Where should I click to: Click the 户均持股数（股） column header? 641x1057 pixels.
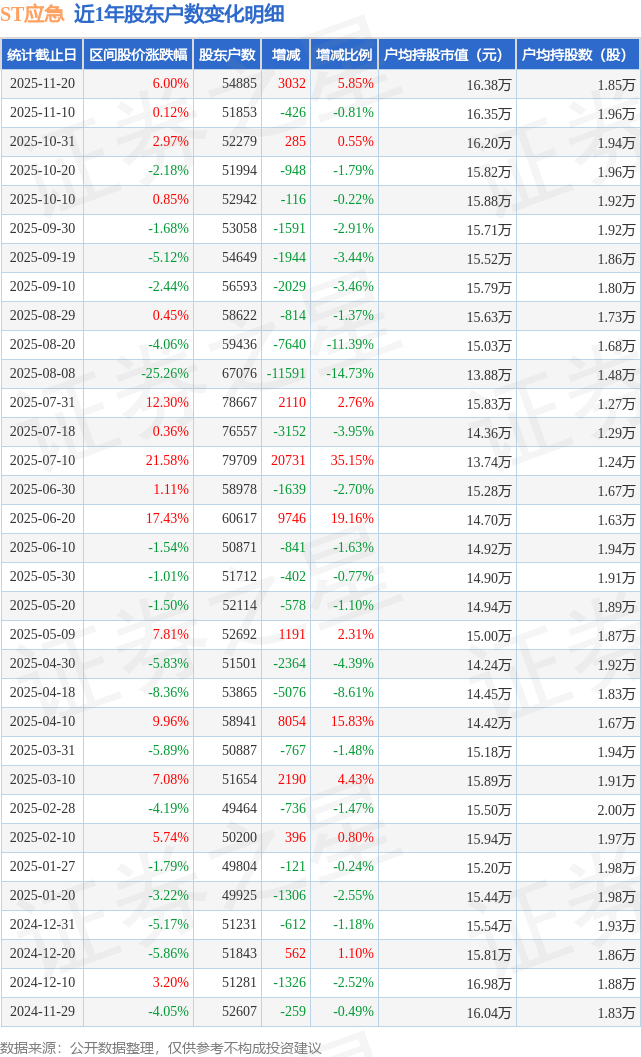pos(578,55)
